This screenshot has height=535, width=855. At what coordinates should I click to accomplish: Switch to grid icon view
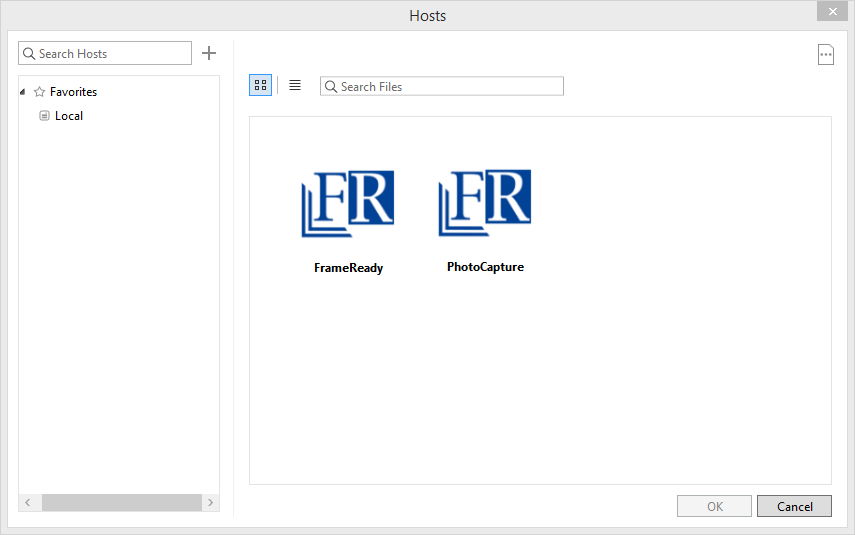pos(261,85)
